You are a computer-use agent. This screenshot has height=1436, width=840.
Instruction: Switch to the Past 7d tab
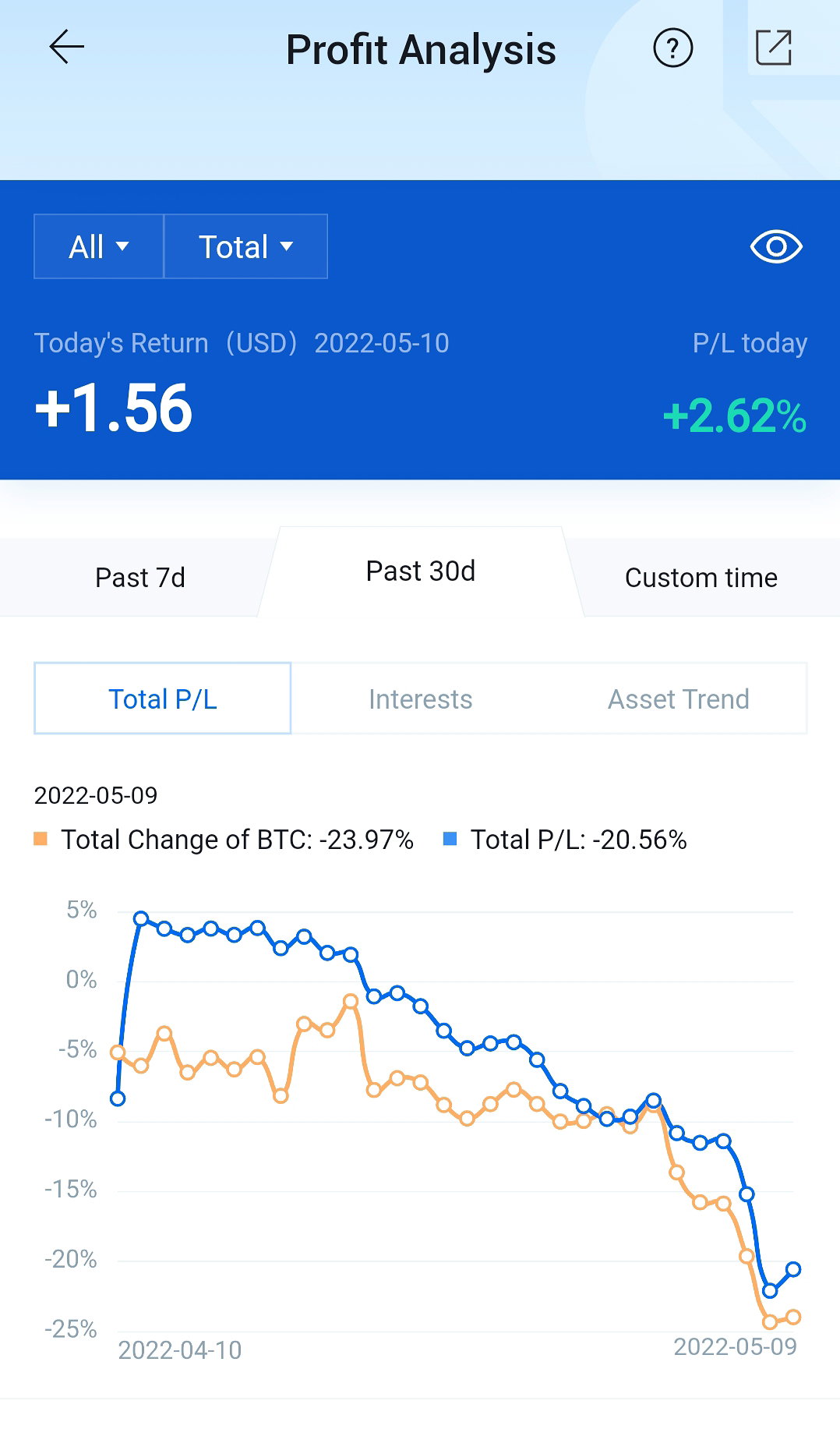pyautogui.click(x=139, y=578)
